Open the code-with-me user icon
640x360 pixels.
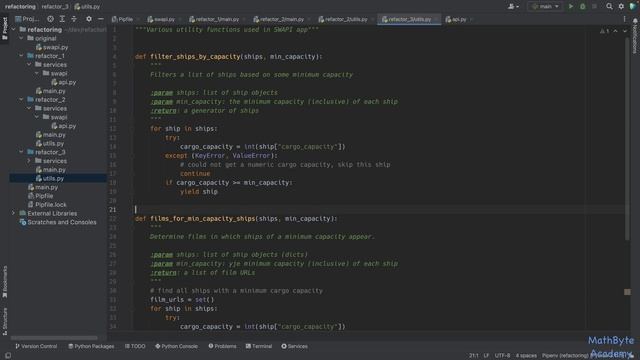tap(513, 7)
